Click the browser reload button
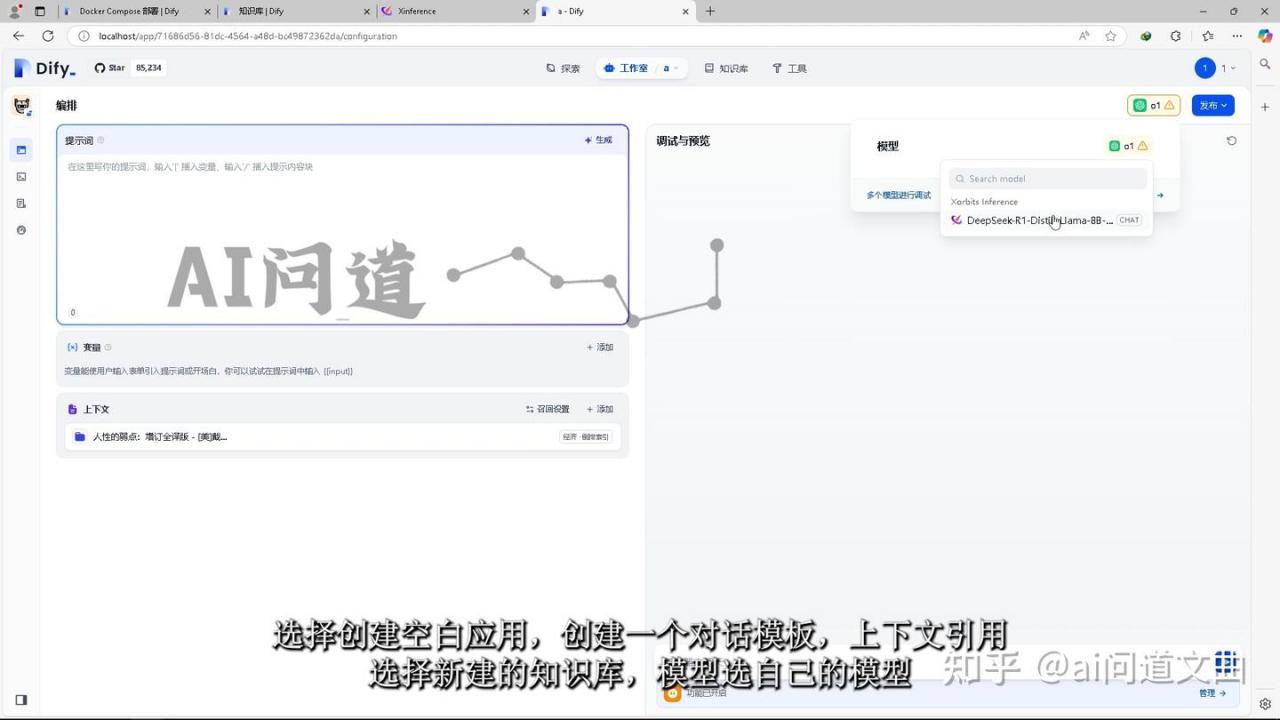The image size is (1280, 720). 47,36
